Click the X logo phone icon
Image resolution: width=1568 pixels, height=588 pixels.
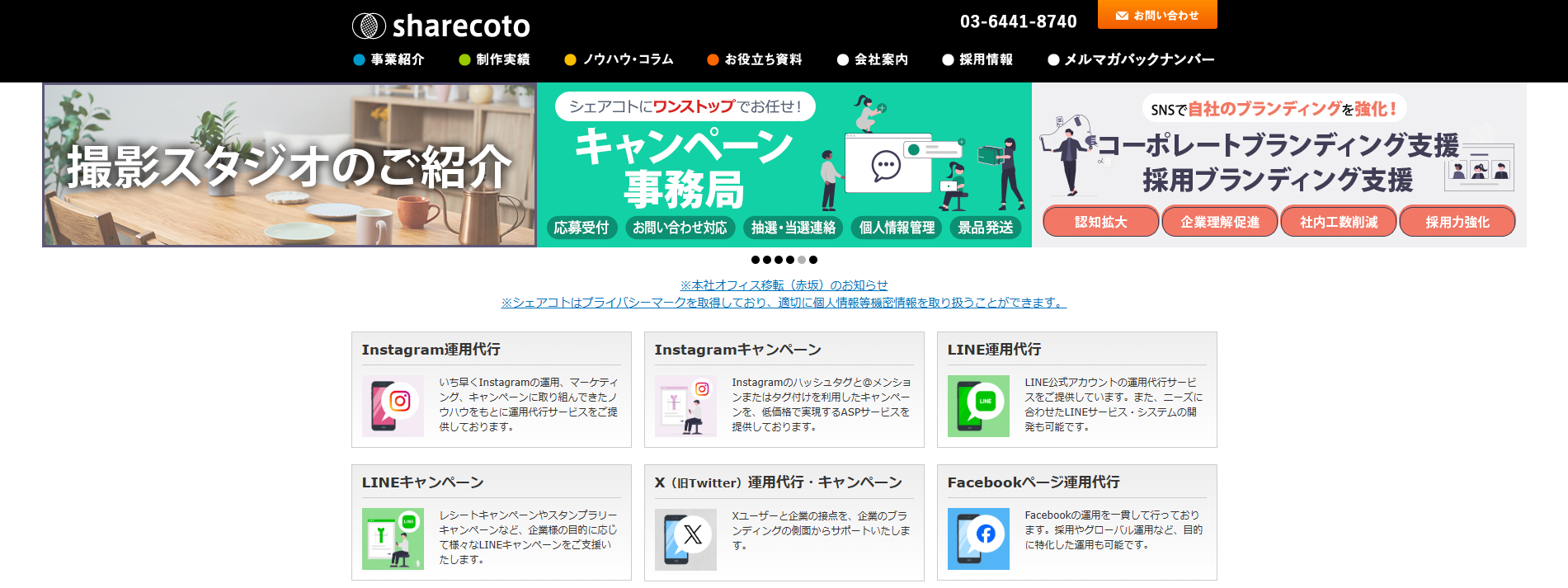(685, 539)
